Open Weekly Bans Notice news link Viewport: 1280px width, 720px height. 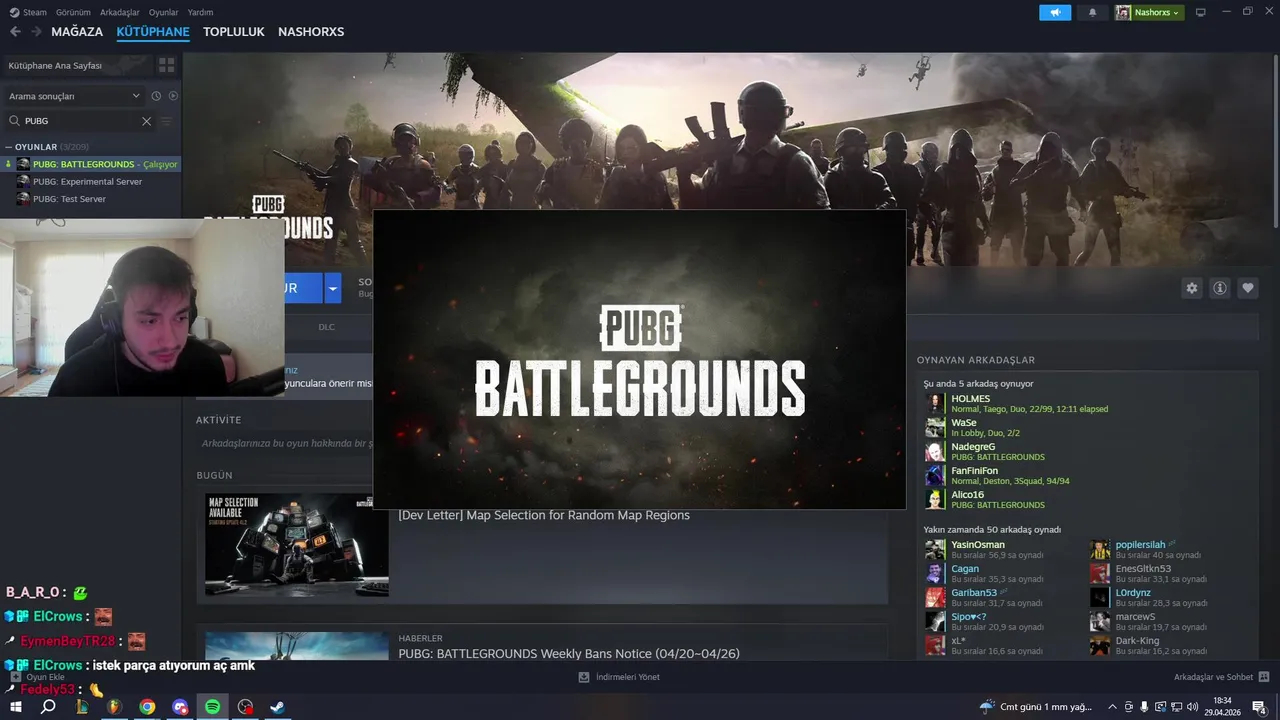pyautogui.click(x=569, y=654)
